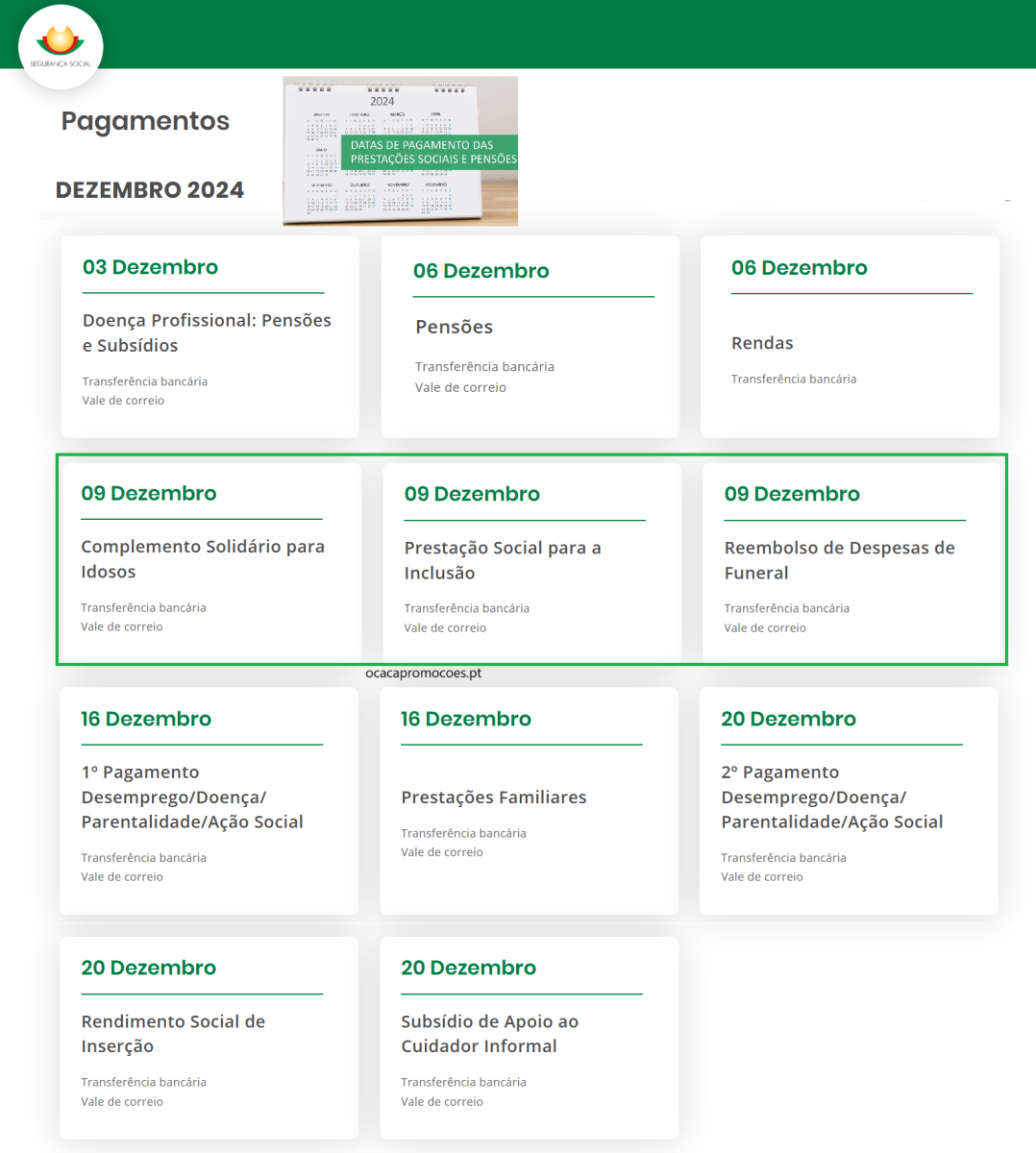This screenshot has height=1153, width=1036.
Task: Click the 20 Dezembro date above Rendimento Social
Action: [148, 968]
